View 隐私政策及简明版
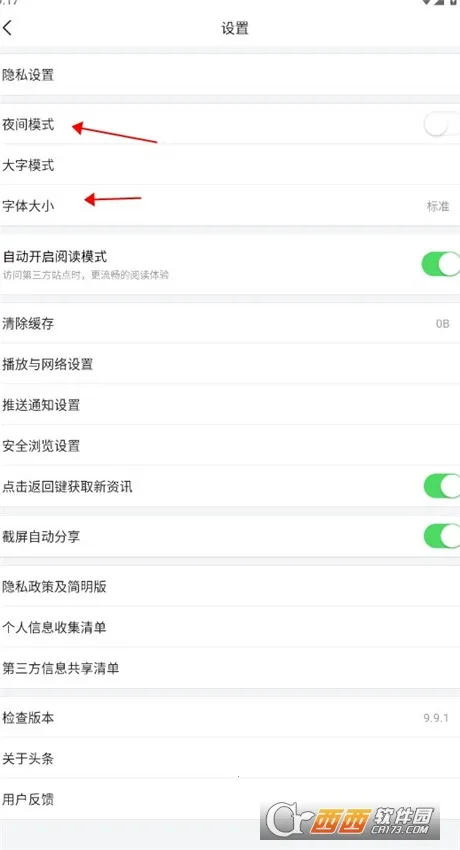460x850 pixels. pos(230,586)
